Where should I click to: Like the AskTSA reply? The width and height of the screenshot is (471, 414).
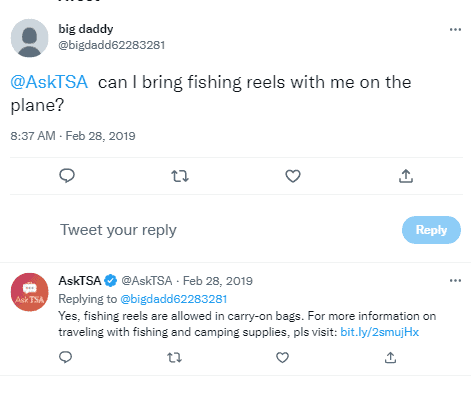(282, 358)
